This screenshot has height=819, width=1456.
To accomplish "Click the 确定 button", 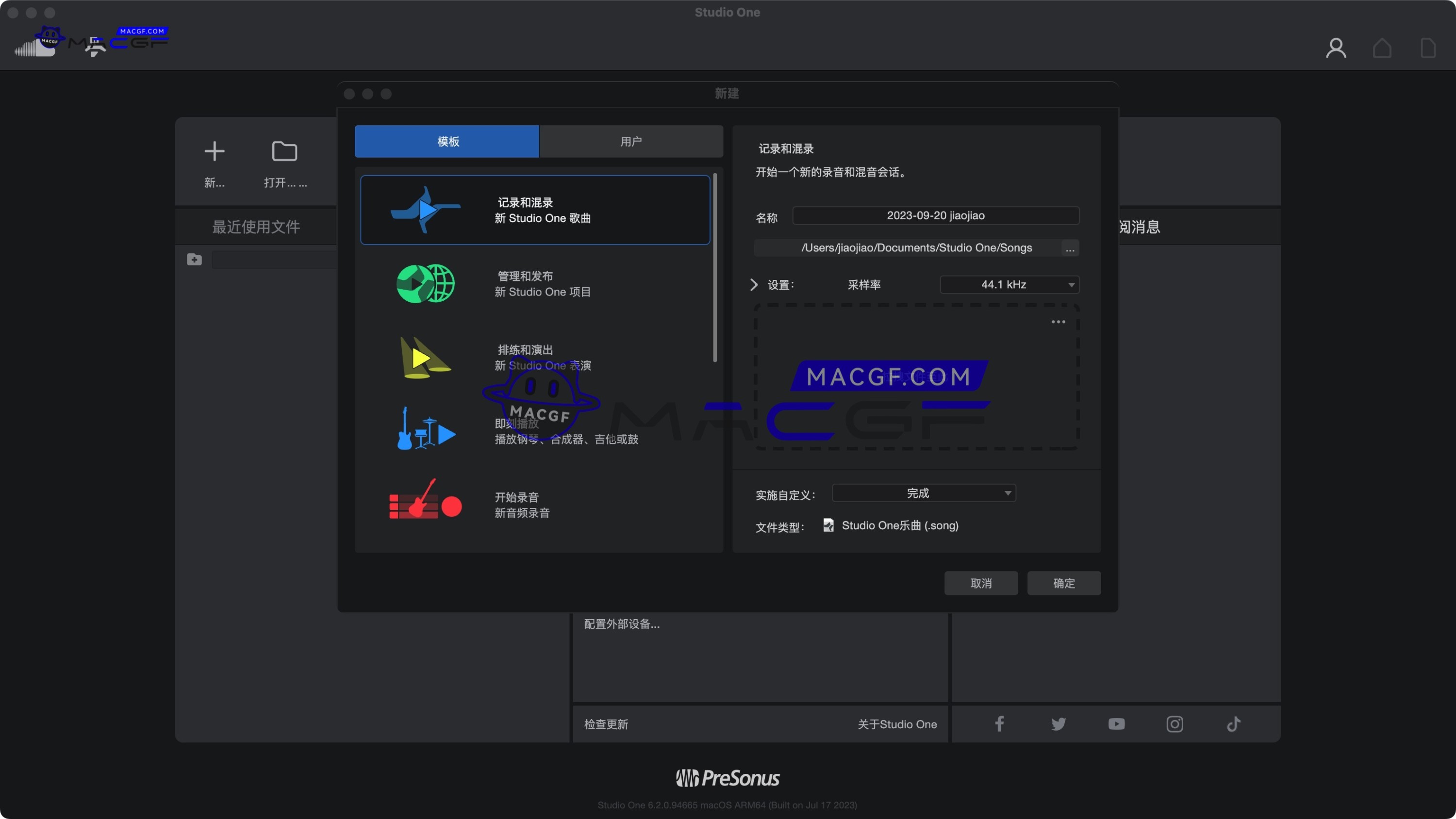I will [x=1063, y=583].
